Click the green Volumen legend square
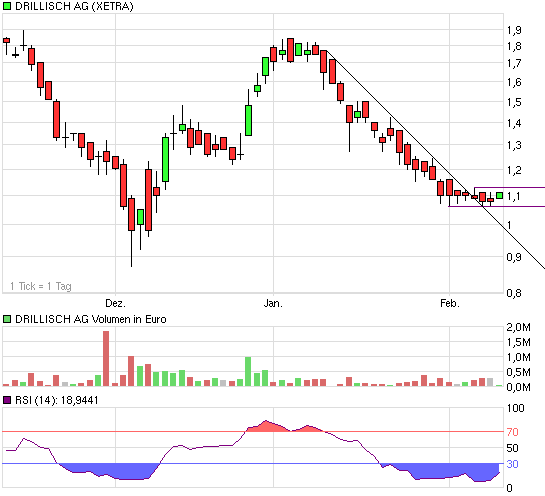The width and height of the screenshot is (545, 496). click(x=7, y=319)
